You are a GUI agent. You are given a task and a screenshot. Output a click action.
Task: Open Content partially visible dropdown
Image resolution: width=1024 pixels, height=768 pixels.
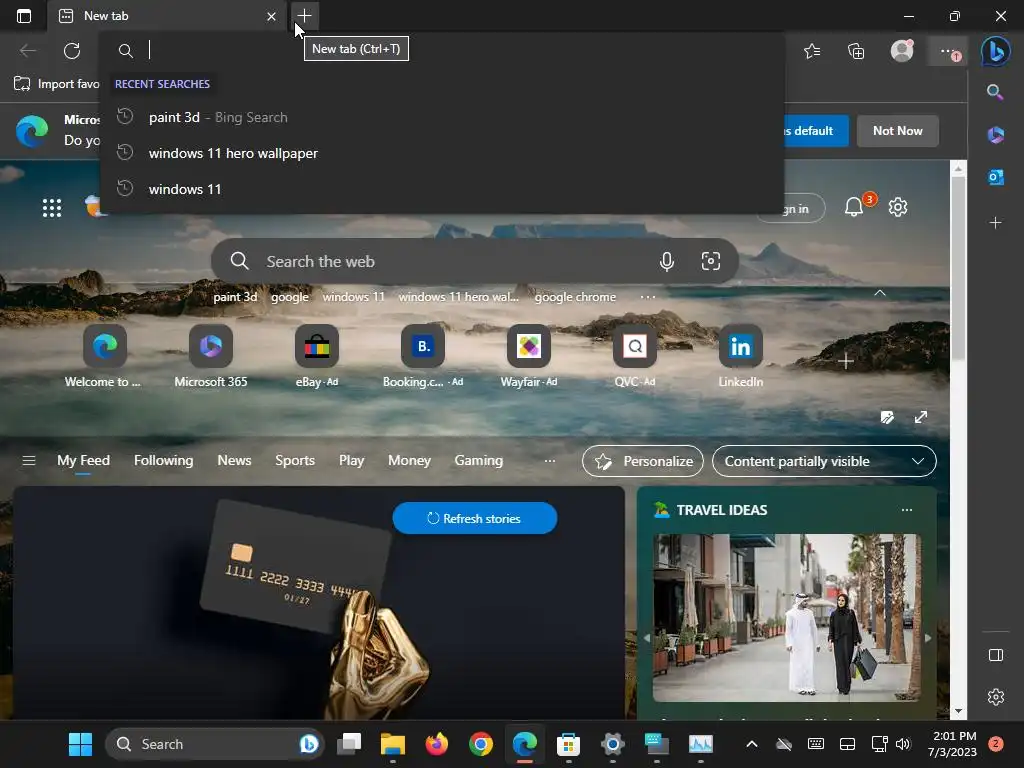[x=824, y=461]
